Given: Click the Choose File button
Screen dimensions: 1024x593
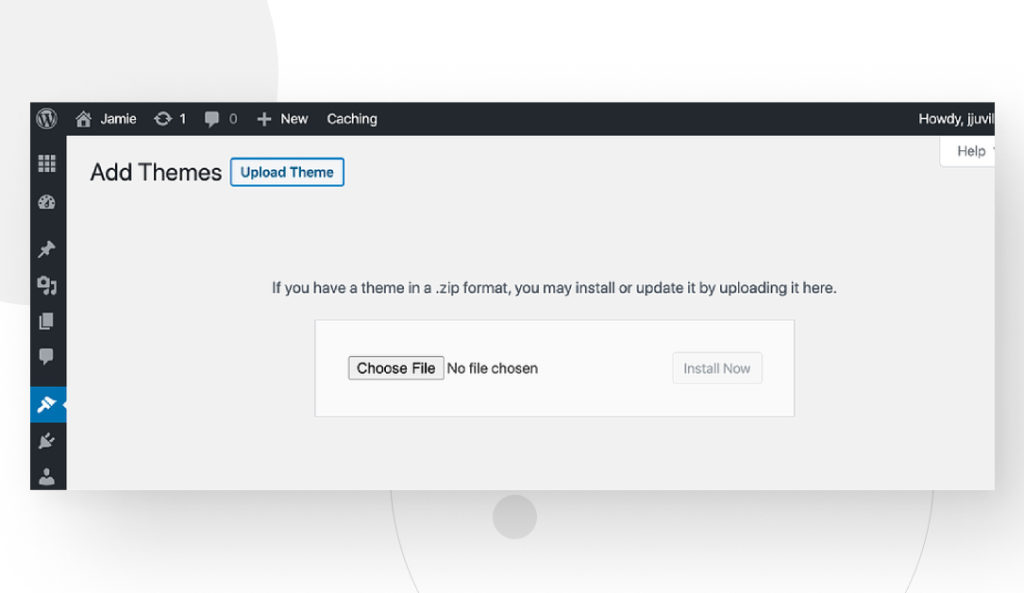Looking at the screenshot, I should click(396, 368).
